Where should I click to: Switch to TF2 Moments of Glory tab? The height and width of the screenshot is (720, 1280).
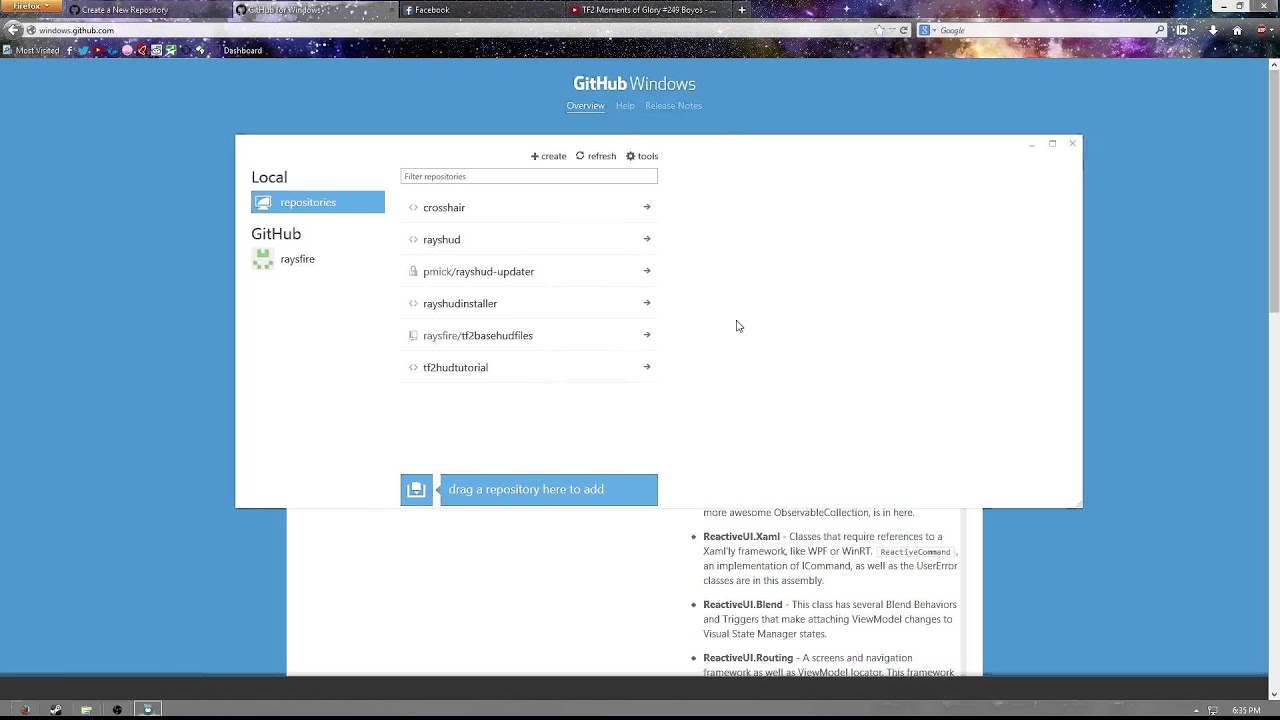click(648, 10)
